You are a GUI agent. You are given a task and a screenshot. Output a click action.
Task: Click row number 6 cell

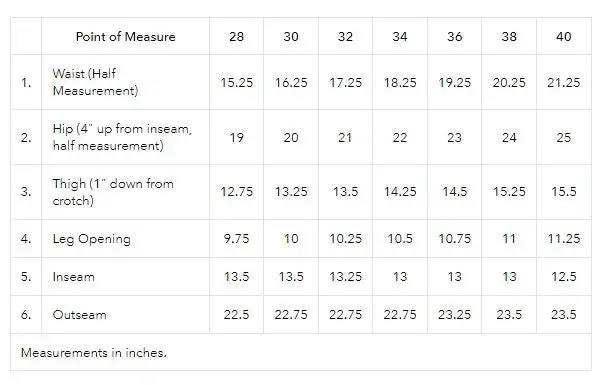[26, 314]
